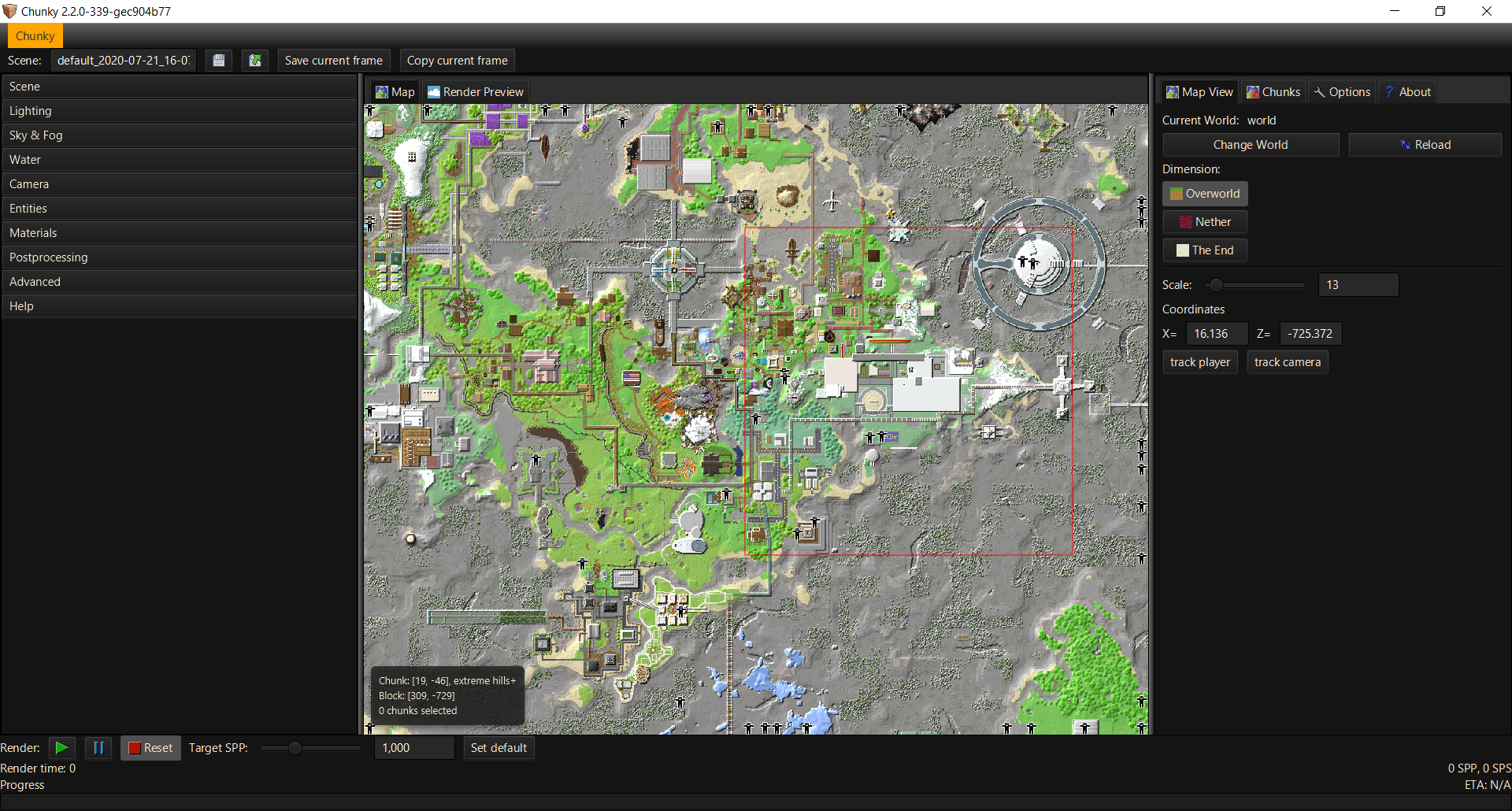The width and height of the screenshot is (1512, 811).
Task: Click the map Scale slider
Action: 1255,285
